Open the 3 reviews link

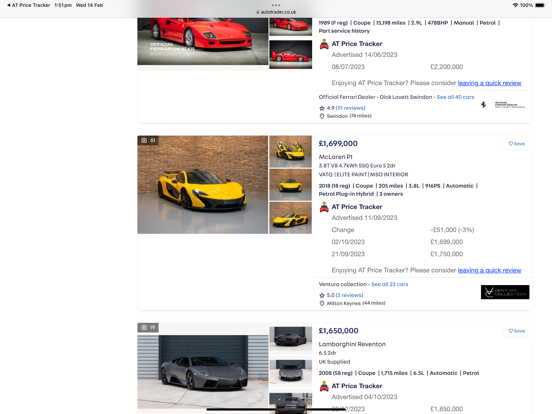coord(349,295)
